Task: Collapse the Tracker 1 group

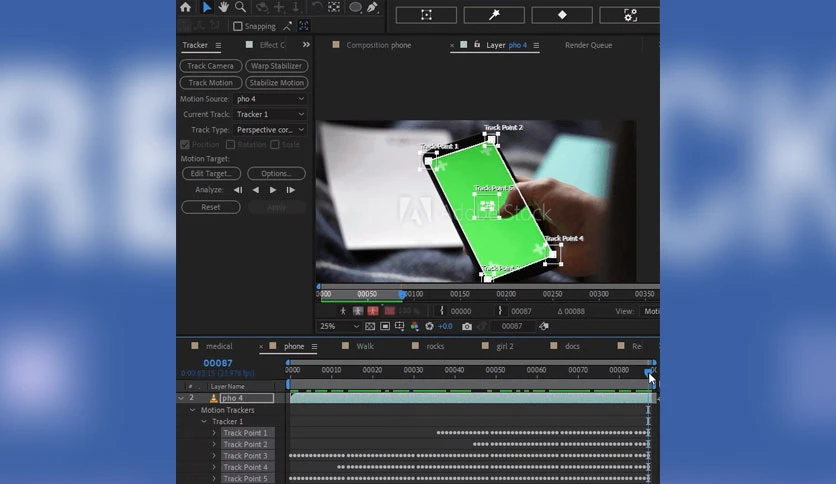Action: tap(204, 421)
